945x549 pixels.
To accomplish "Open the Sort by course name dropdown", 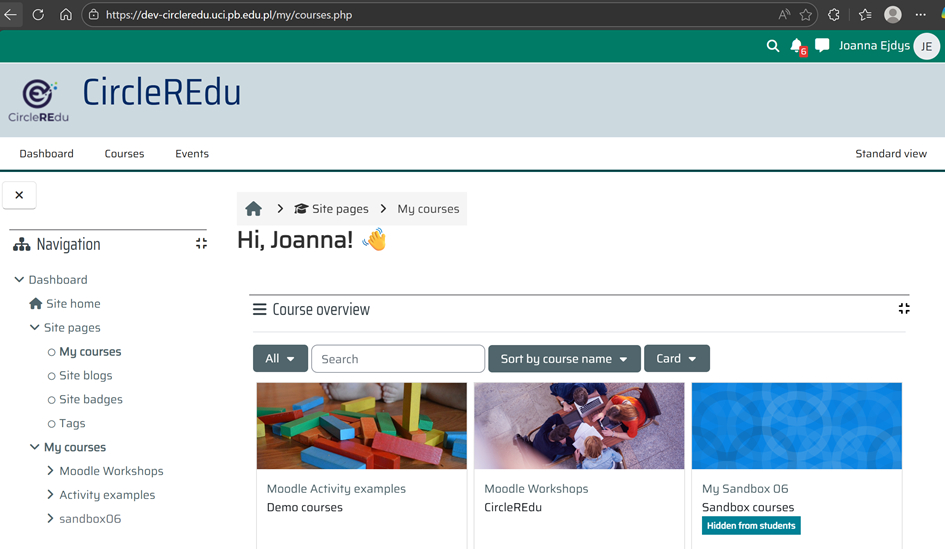I will point(564,359).
